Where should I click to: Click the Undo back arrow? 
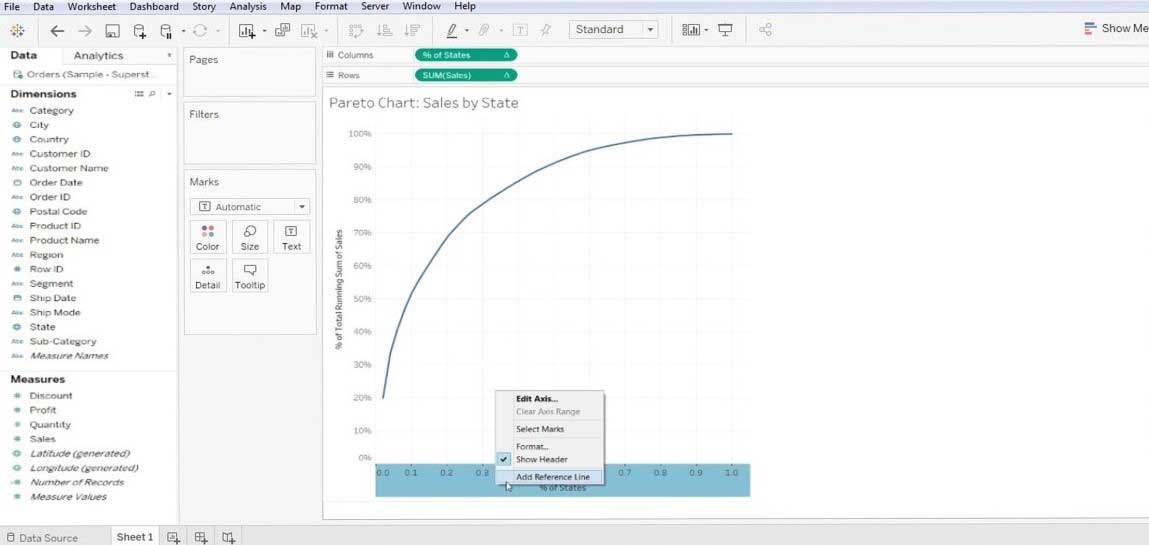[x=57, y=30]
